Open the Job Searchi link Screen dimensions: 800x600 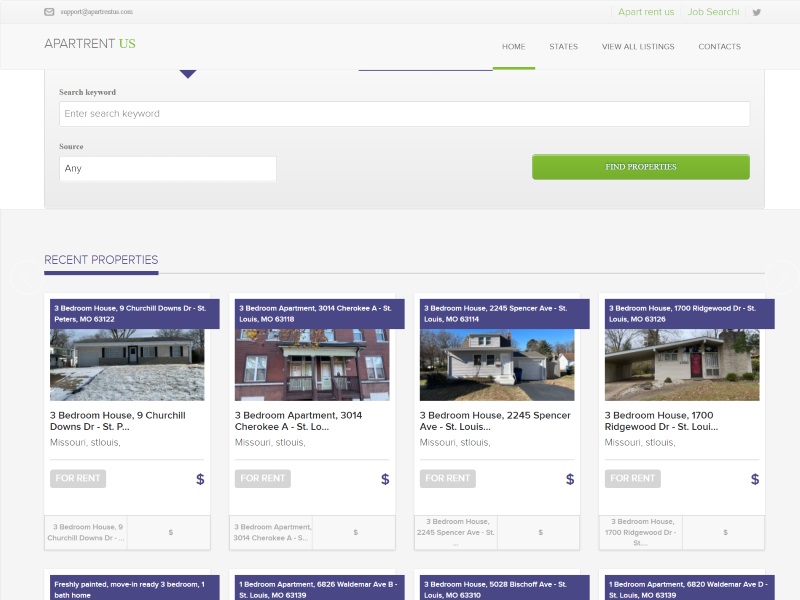pyautogui.click(x=713, y=12)
